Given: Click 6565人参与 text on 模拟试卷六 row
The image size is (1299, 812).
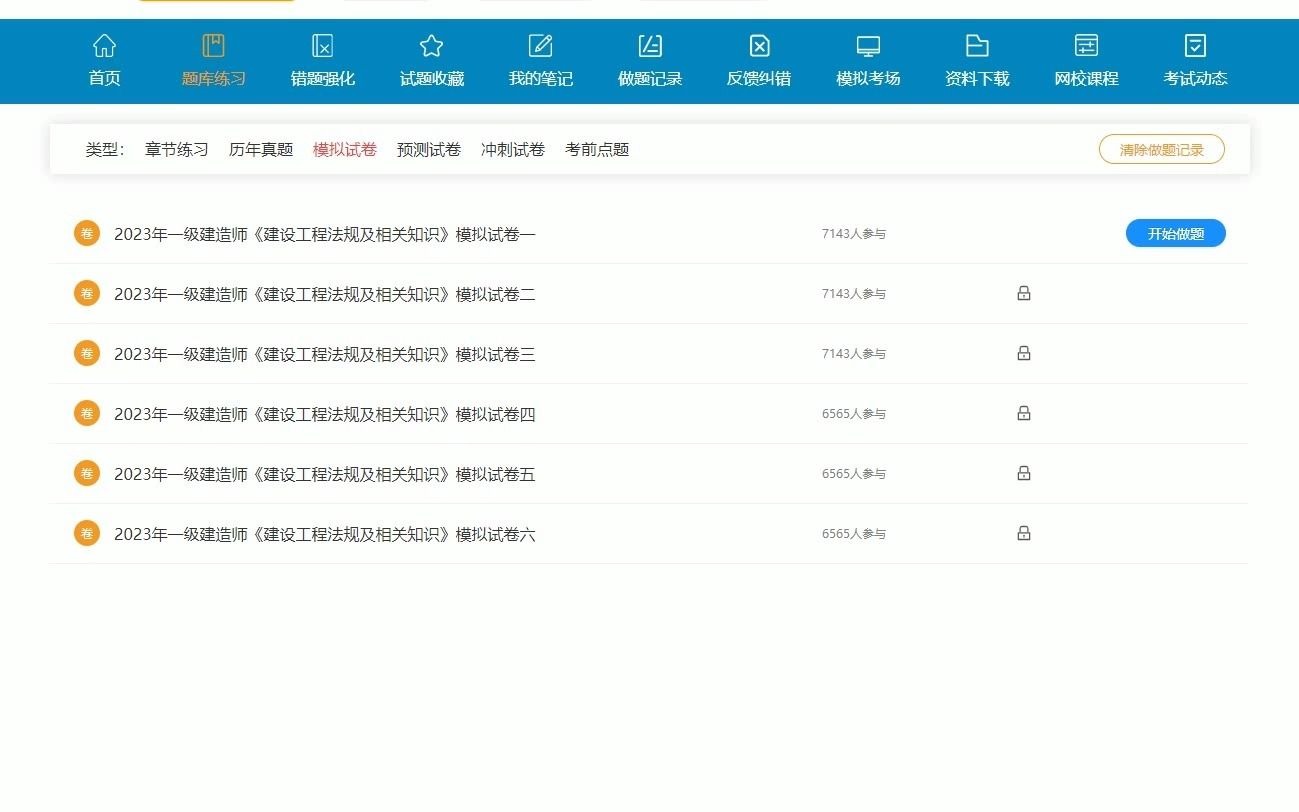Looking at the screenshot, I should tap(854, 534).
